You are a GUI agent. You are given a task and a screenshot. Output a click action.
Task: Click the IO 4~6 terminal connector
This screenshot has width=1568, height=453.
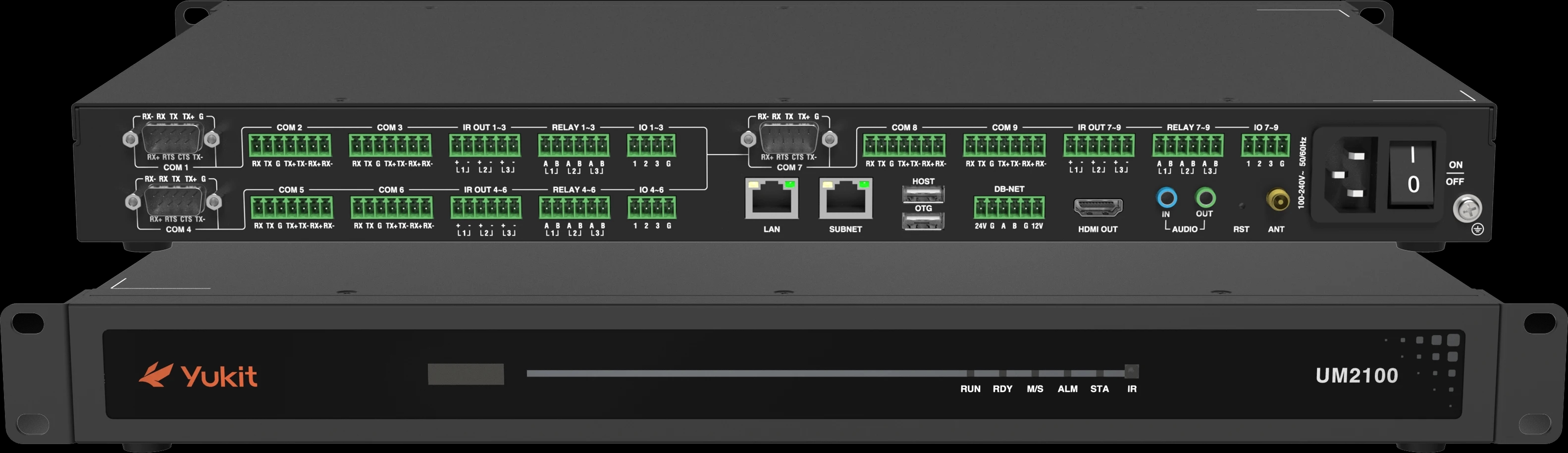(652, 208)
